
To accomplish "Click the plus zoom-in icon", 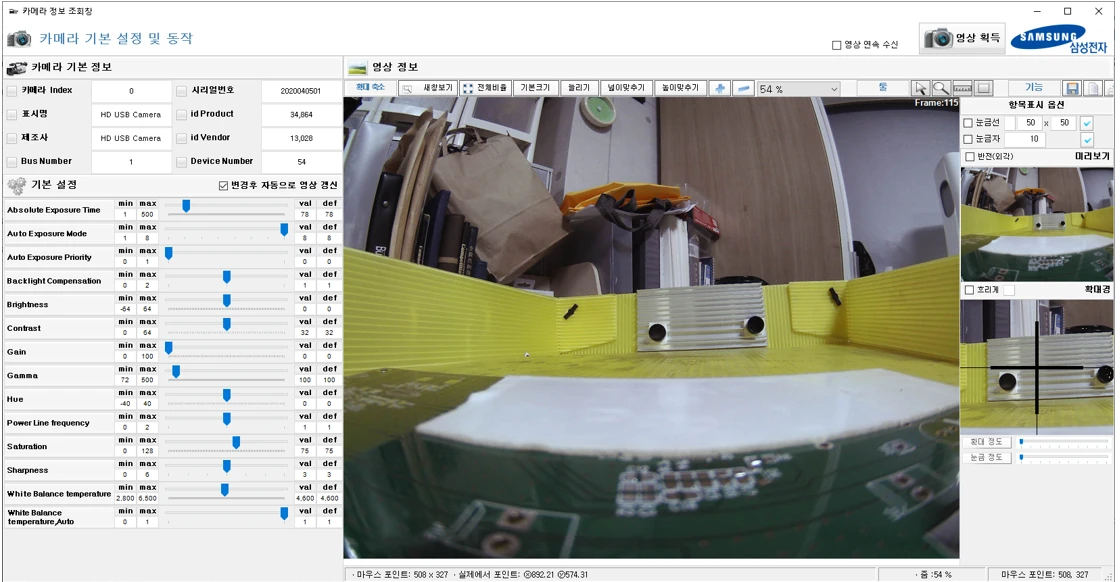I will [x=720, y=89].
